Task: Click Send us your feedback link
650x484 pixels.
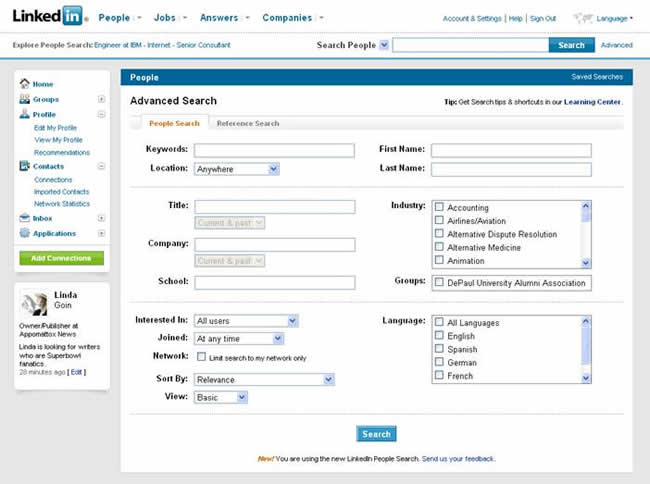Action: coord(458,459)
